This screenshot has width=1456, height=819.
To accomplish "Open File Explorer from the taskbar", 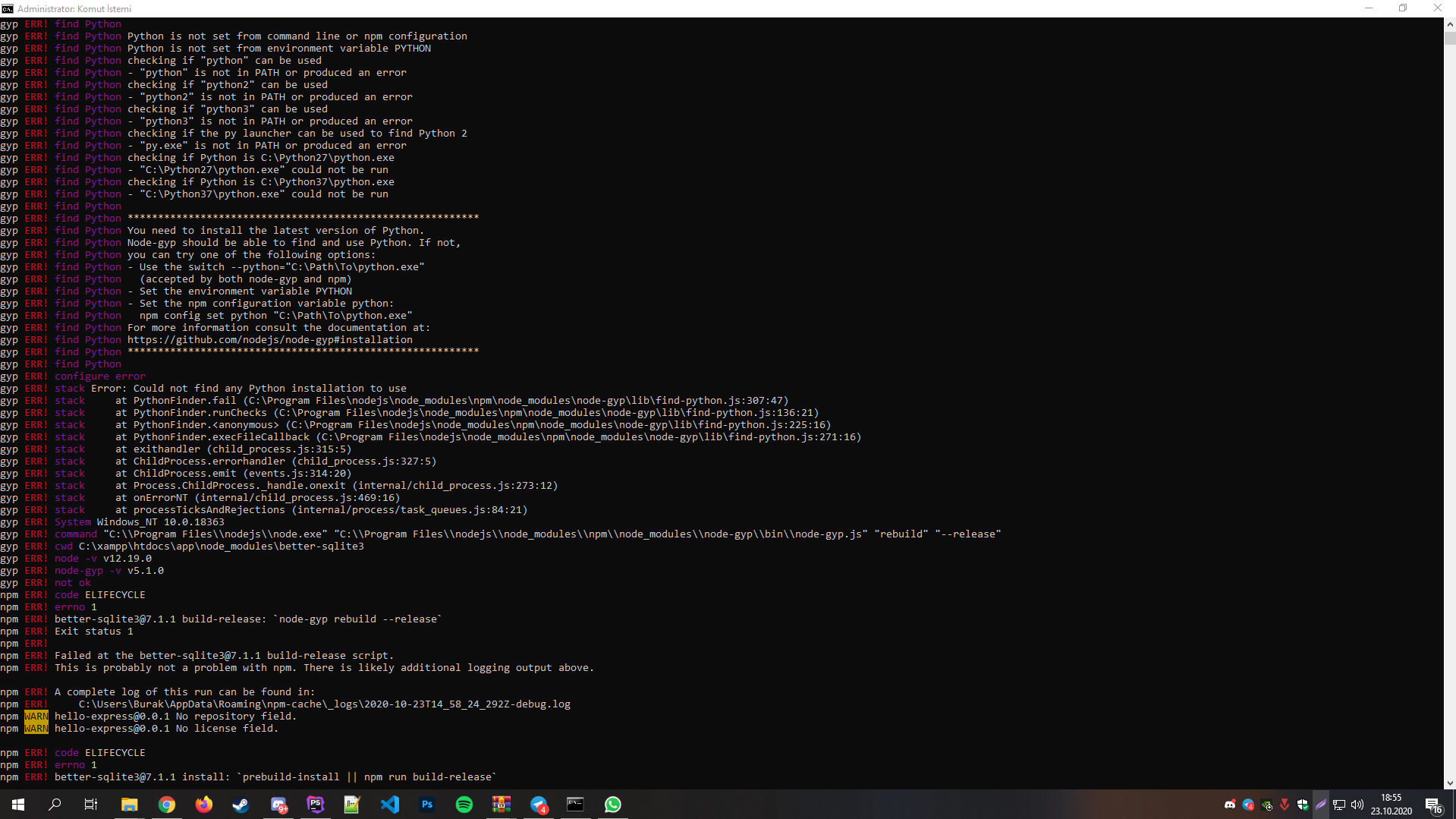I will [x=129, y=805].
